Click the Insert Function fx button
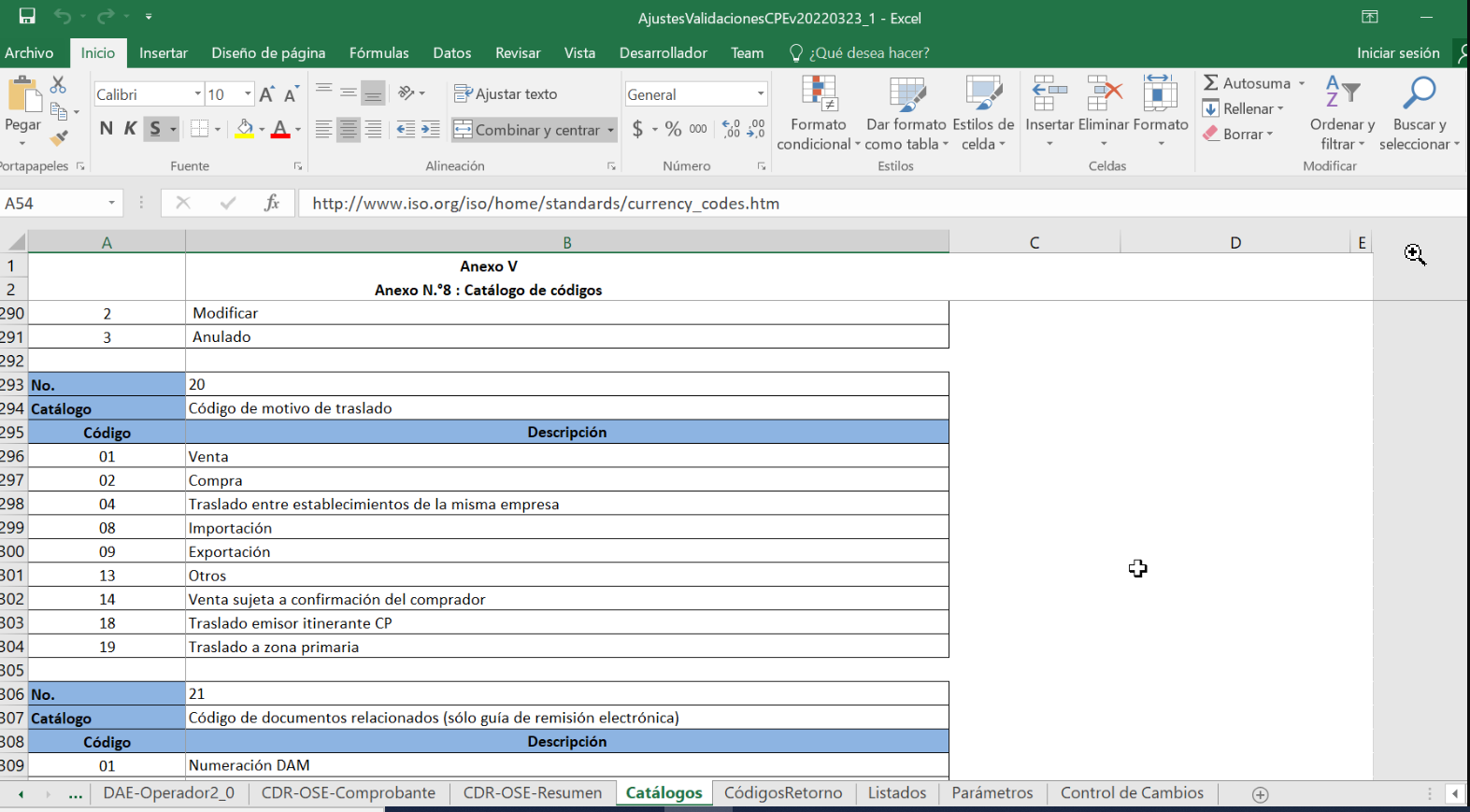The width and height of the screenshot is (1470, 812). click(x=272, y=203)
